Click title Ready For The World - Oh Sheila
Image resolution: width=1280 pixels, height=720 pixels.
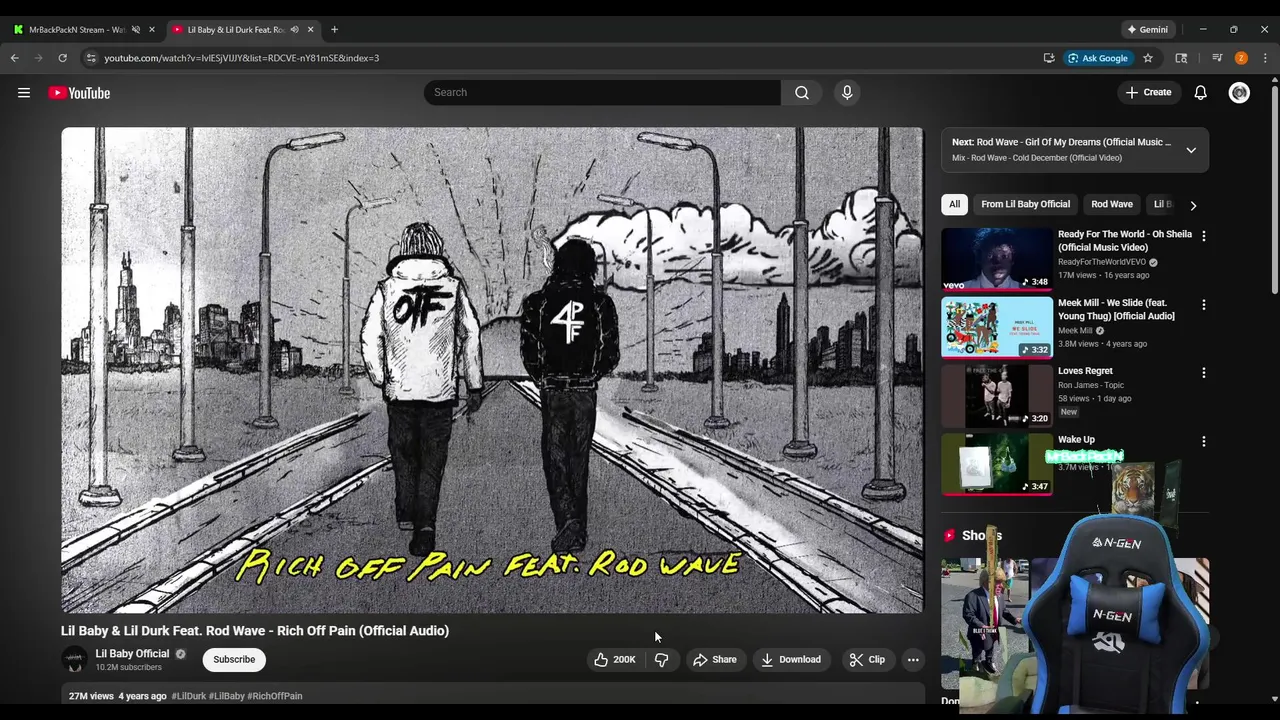tap(1125, 241)
